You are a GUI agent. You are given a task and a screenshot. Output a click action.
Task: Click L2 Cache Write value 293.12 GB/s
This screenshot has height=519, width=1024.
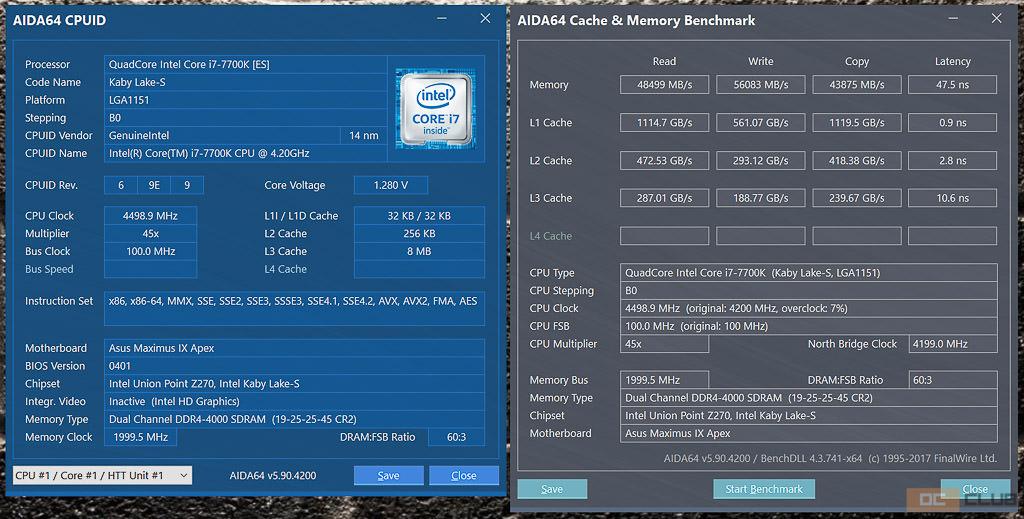[761, 161]
